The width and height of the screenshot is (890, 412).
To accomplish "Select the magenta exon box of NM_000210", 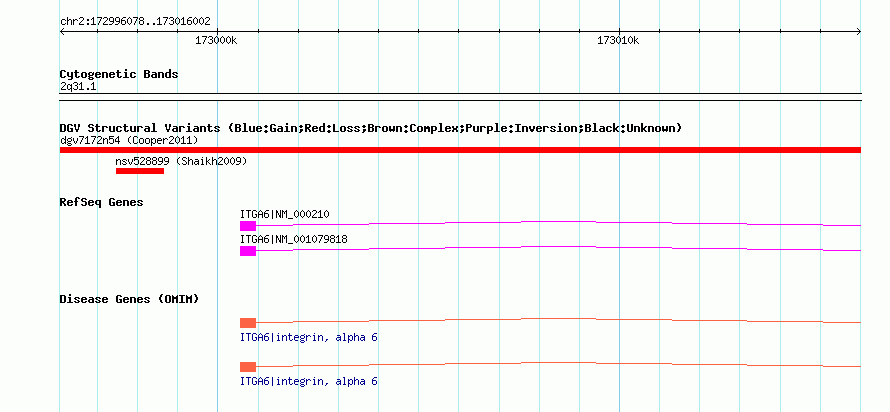I will [248, 226].
